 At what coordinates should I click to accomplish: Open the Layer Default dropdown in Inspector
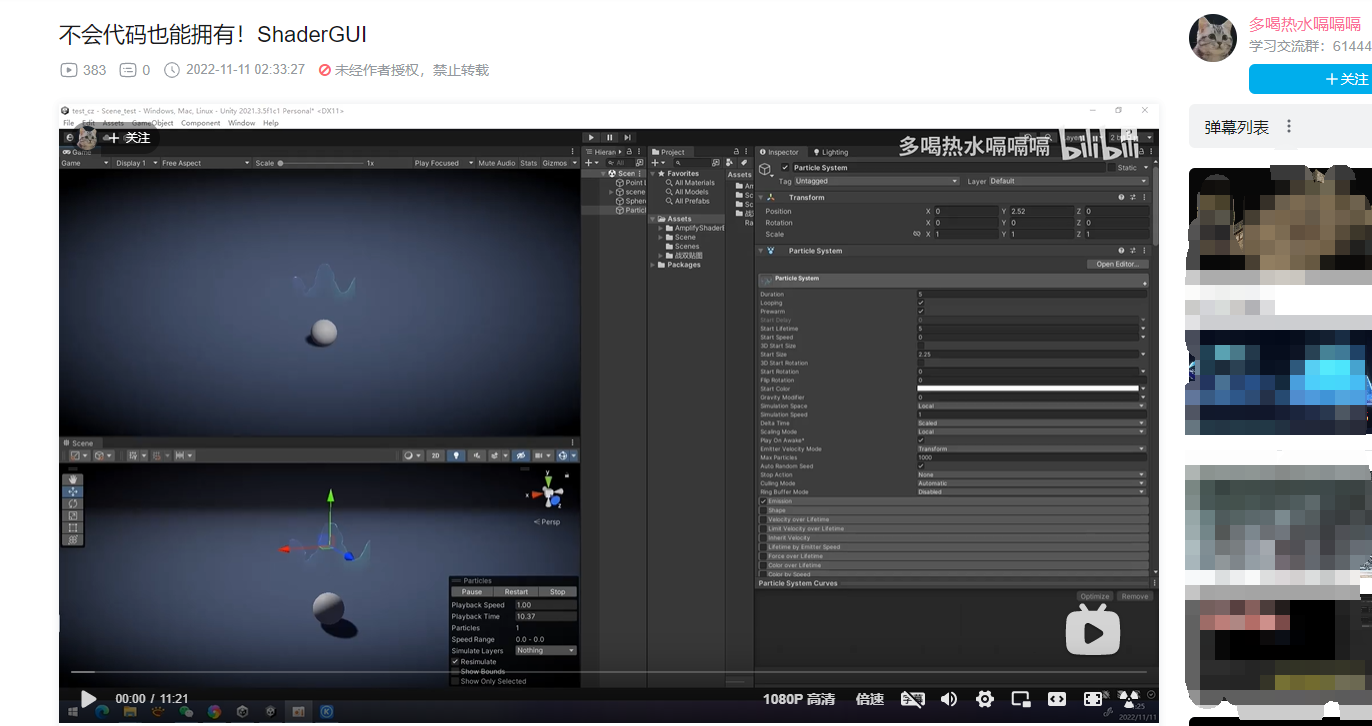[x=1070, y=181]
